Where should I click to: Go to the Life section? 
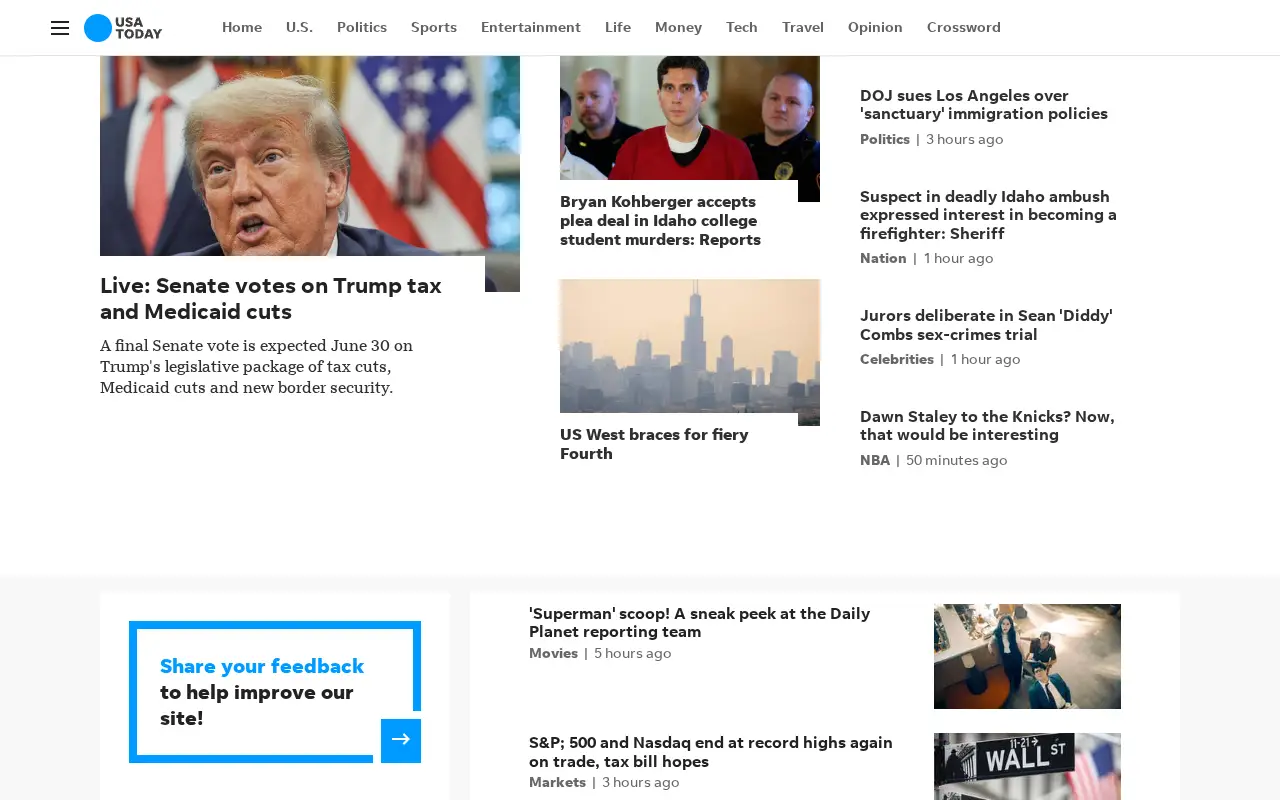coord(618,27)
